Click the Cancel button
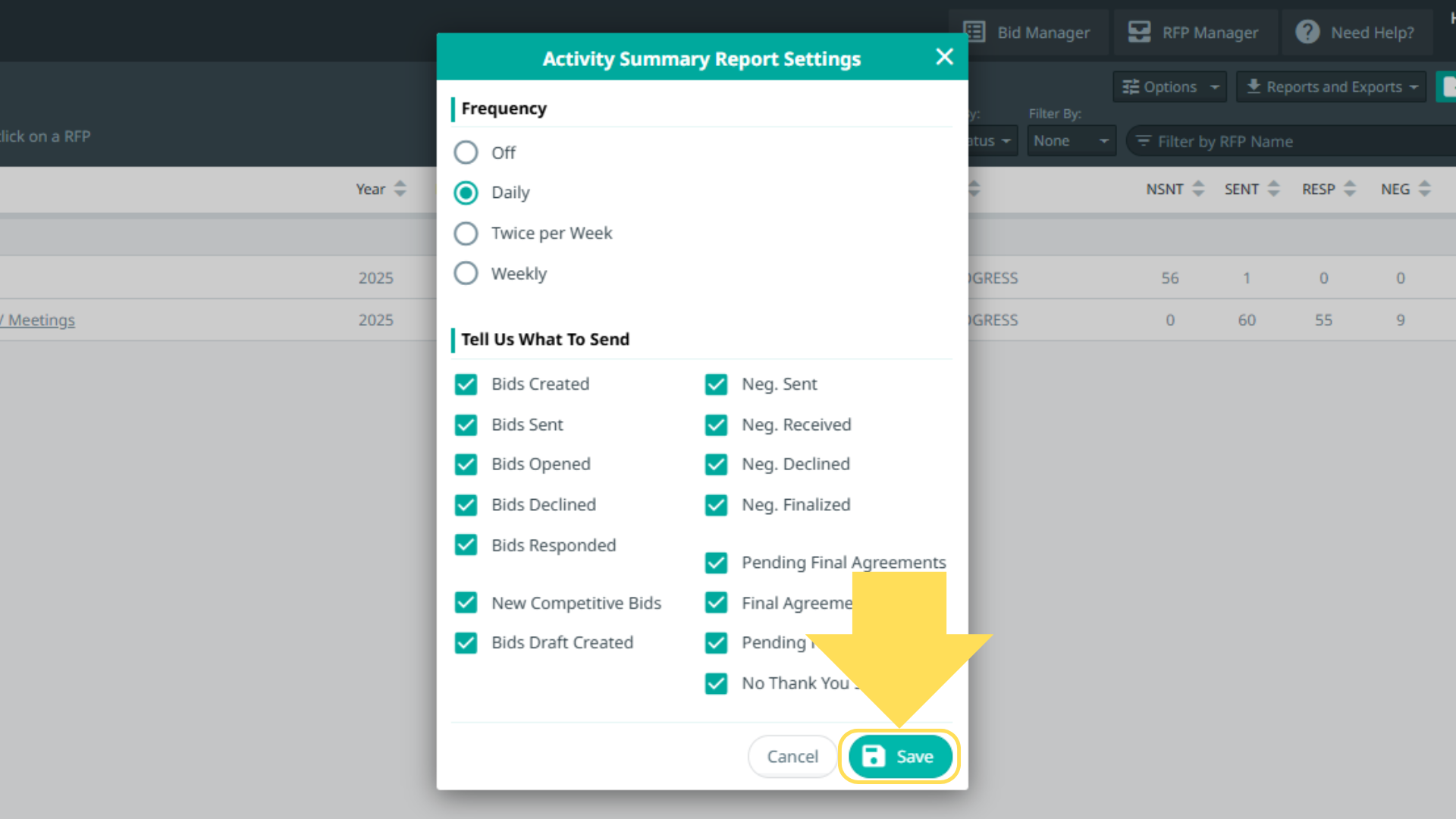The image size is (1456, 819). point(792,756)
